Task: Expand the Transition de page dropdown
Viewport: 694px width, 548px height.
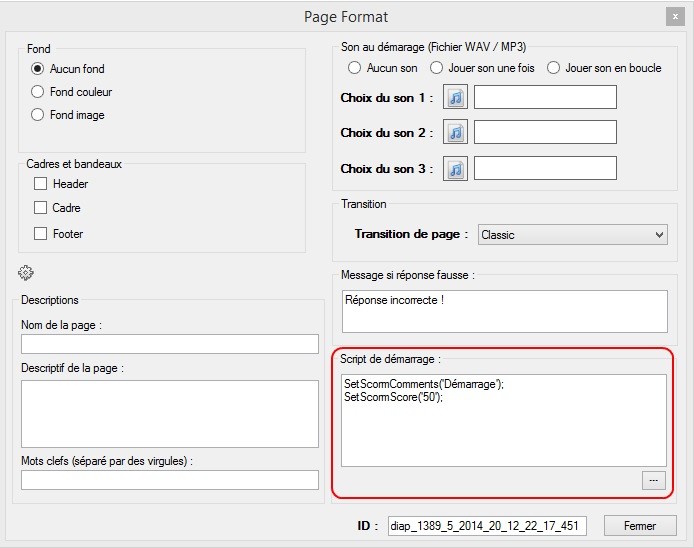Action: click(573, 235)
